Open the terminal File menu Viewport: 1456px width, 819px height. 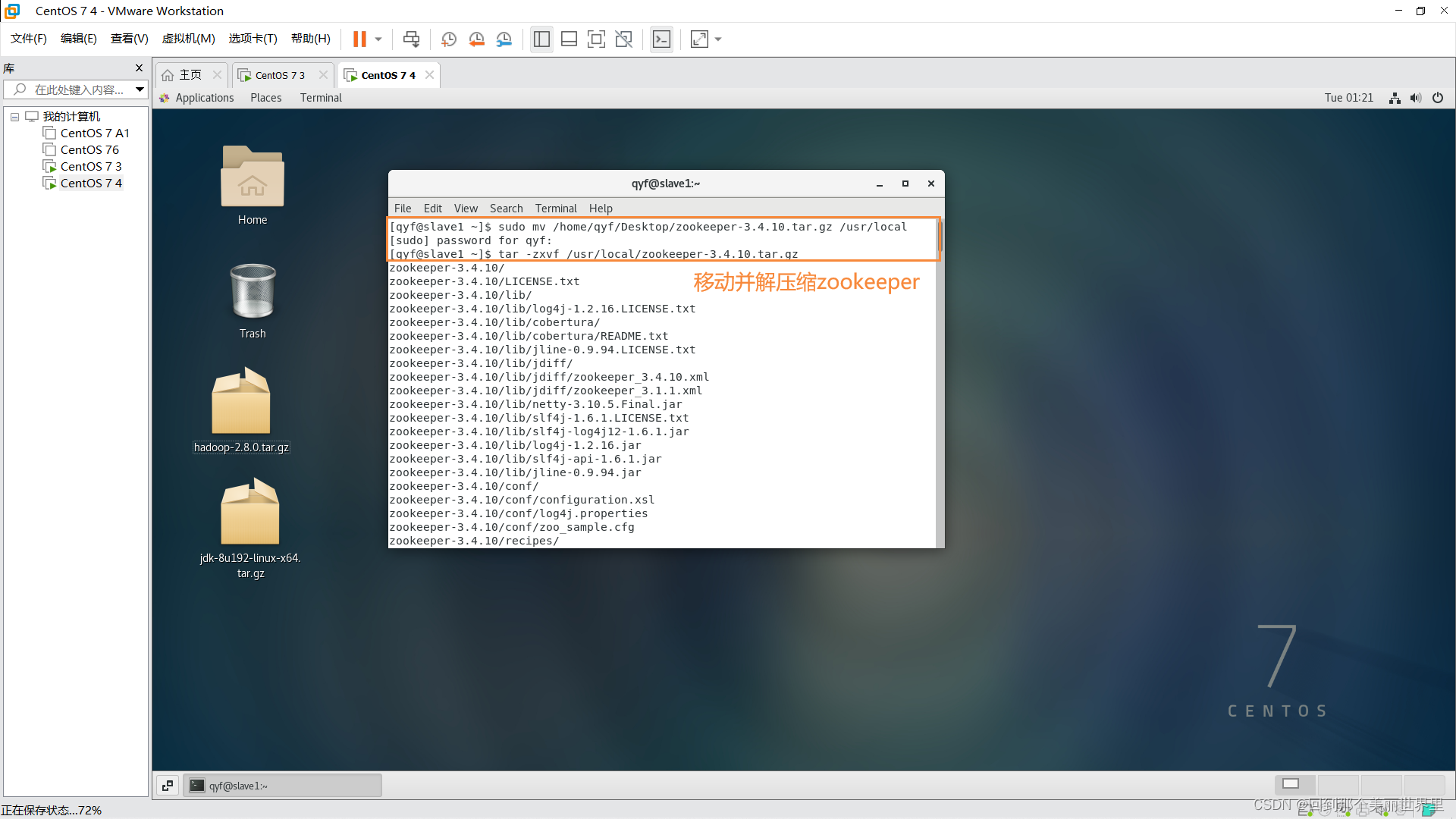403,209
